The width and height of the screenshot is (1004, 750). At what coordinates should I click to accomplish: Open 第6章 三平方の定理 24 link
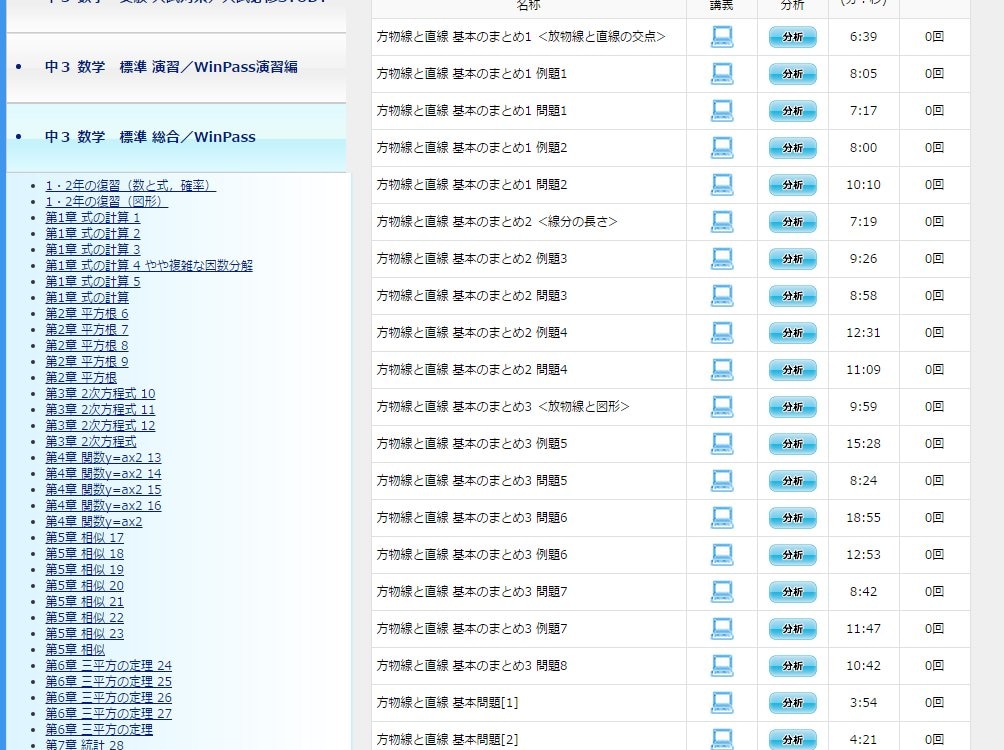(108, 666)
